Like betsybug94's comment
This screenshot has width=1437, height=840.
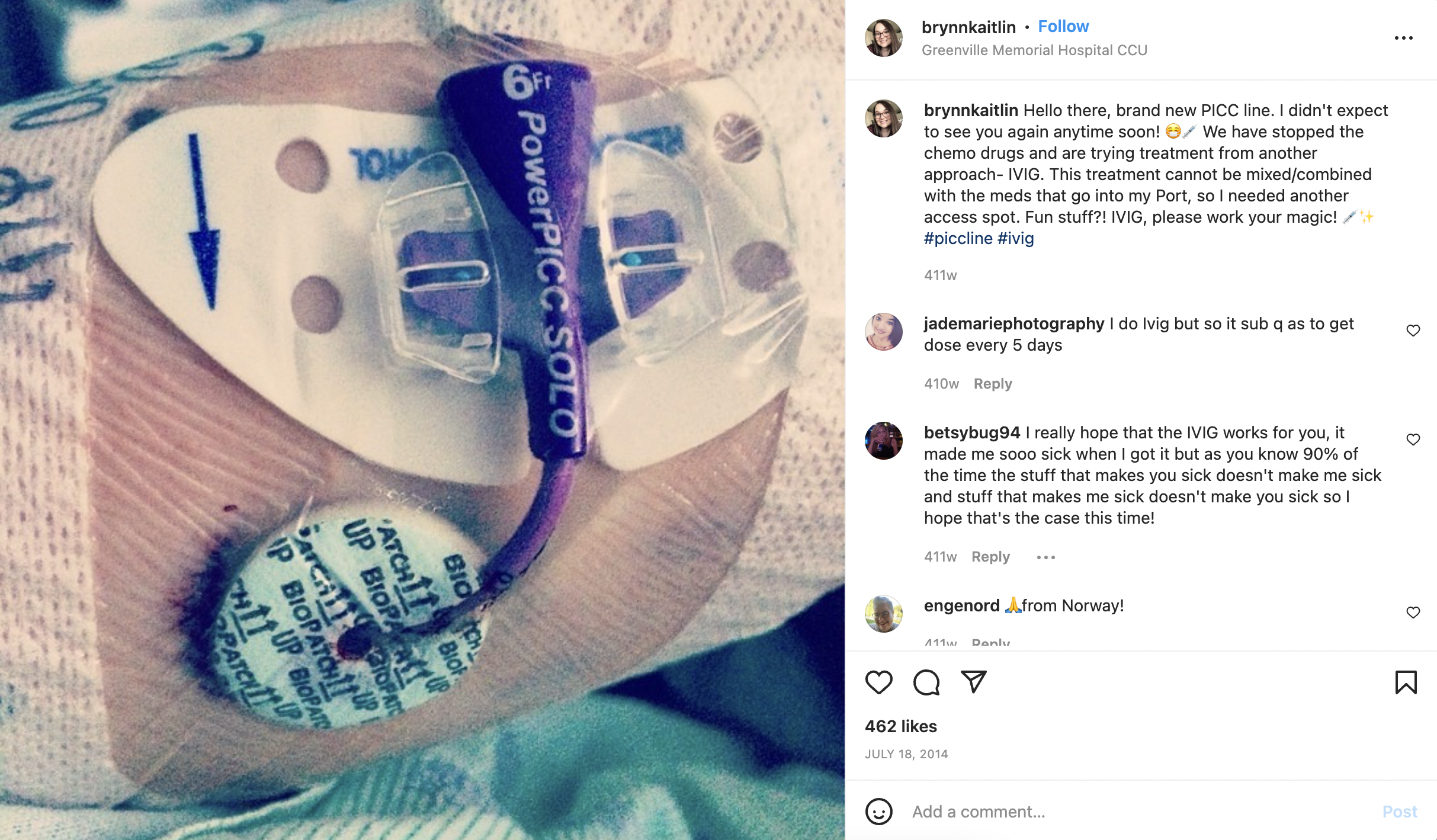(x=1413, y=440)
